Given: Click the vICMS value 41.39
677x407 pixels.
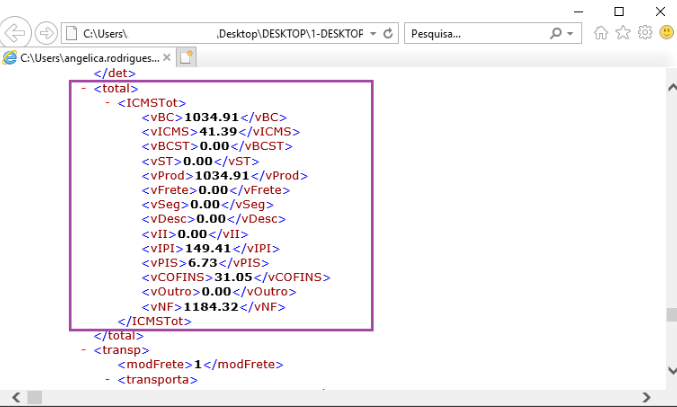Looking at the screenshot, I should click(218, 132).
